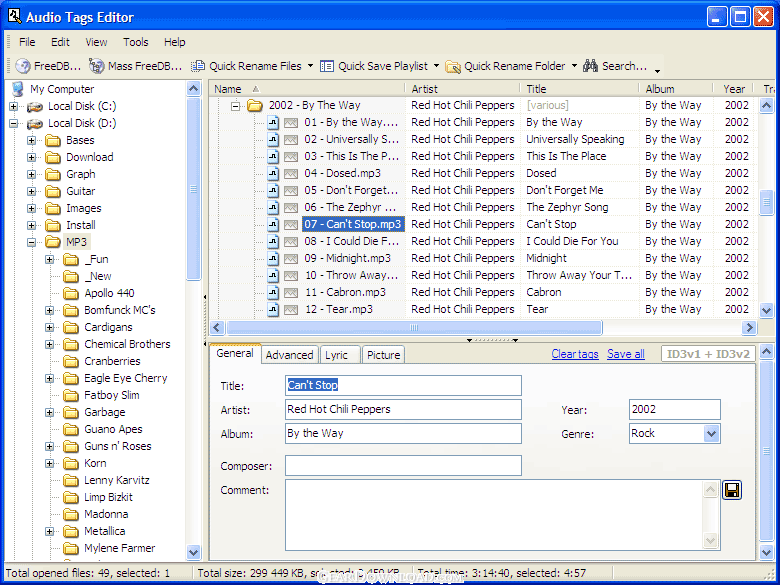780x585 pixels.
Task: Open the Tools menu
Action: pos(136,42)
